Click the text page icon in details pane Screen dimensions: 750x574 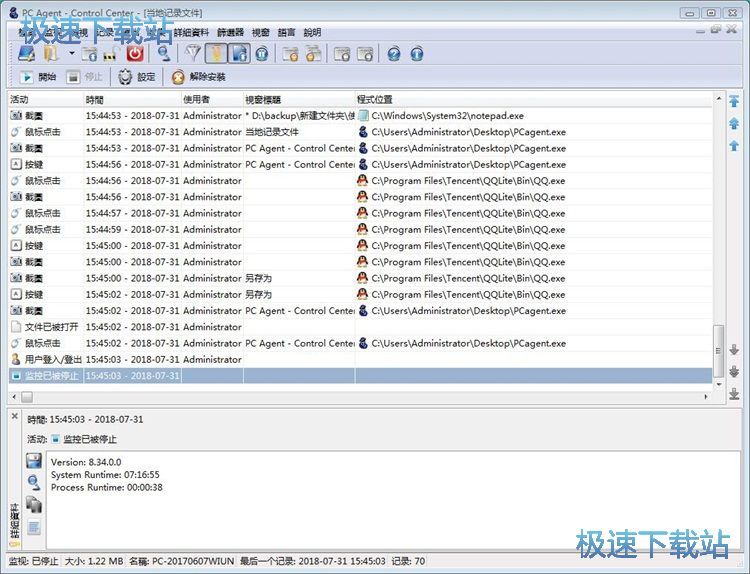tap(33, 527)
